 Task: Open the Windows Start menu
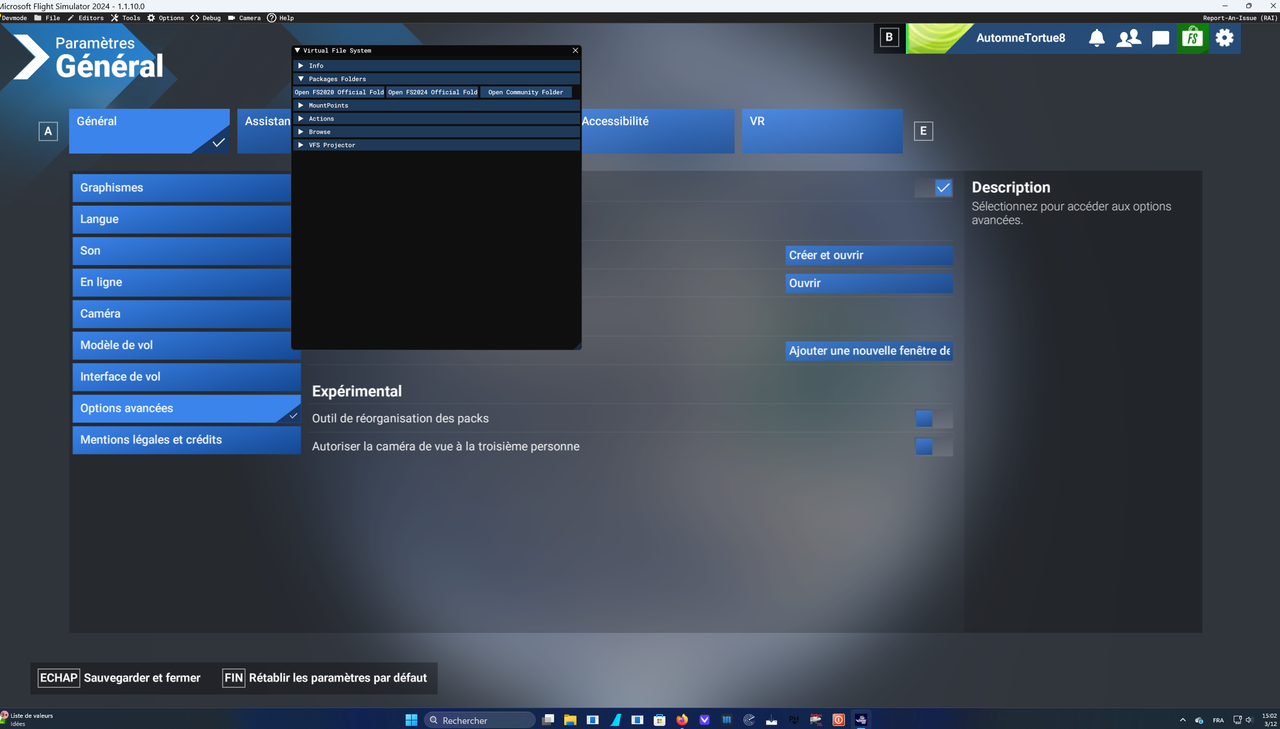(411, 719)
